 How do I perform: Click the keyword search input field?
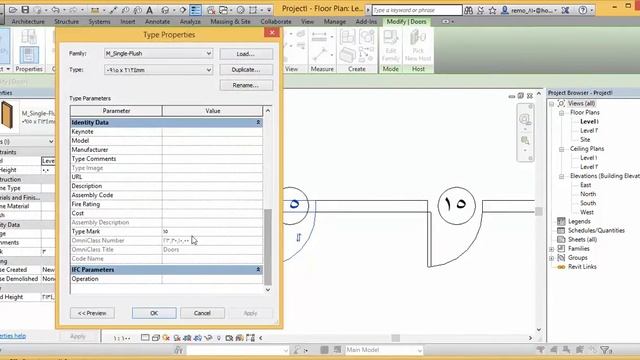(417, 10)
